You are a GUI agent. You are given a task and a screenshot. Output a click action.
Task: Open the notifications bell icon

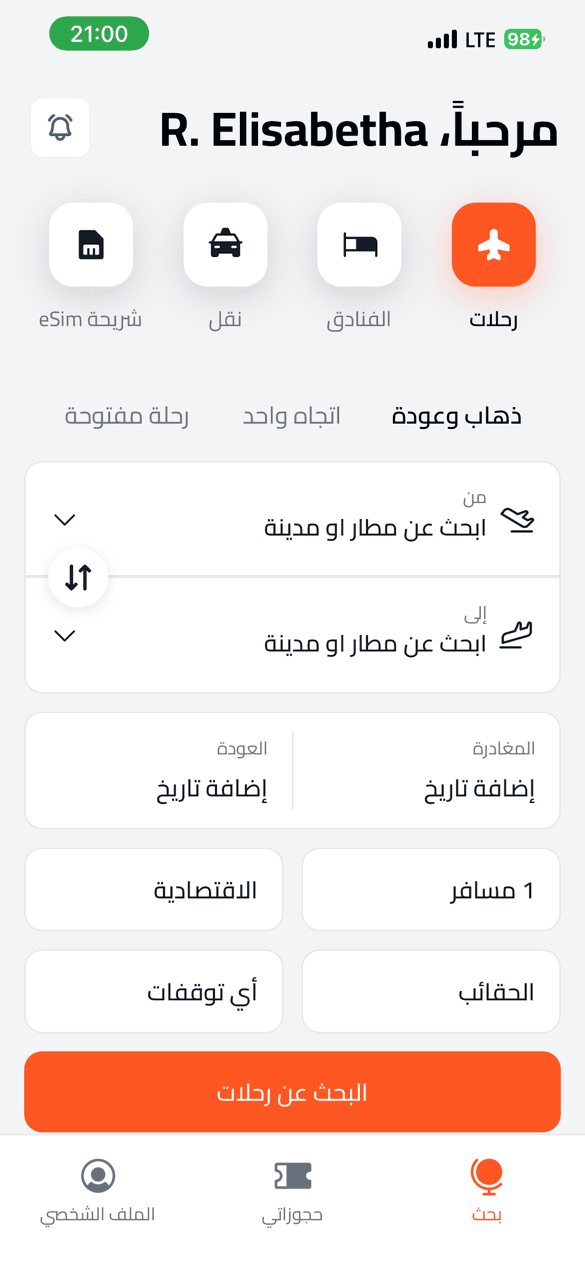pyautogui.click(x=60, y=127)
